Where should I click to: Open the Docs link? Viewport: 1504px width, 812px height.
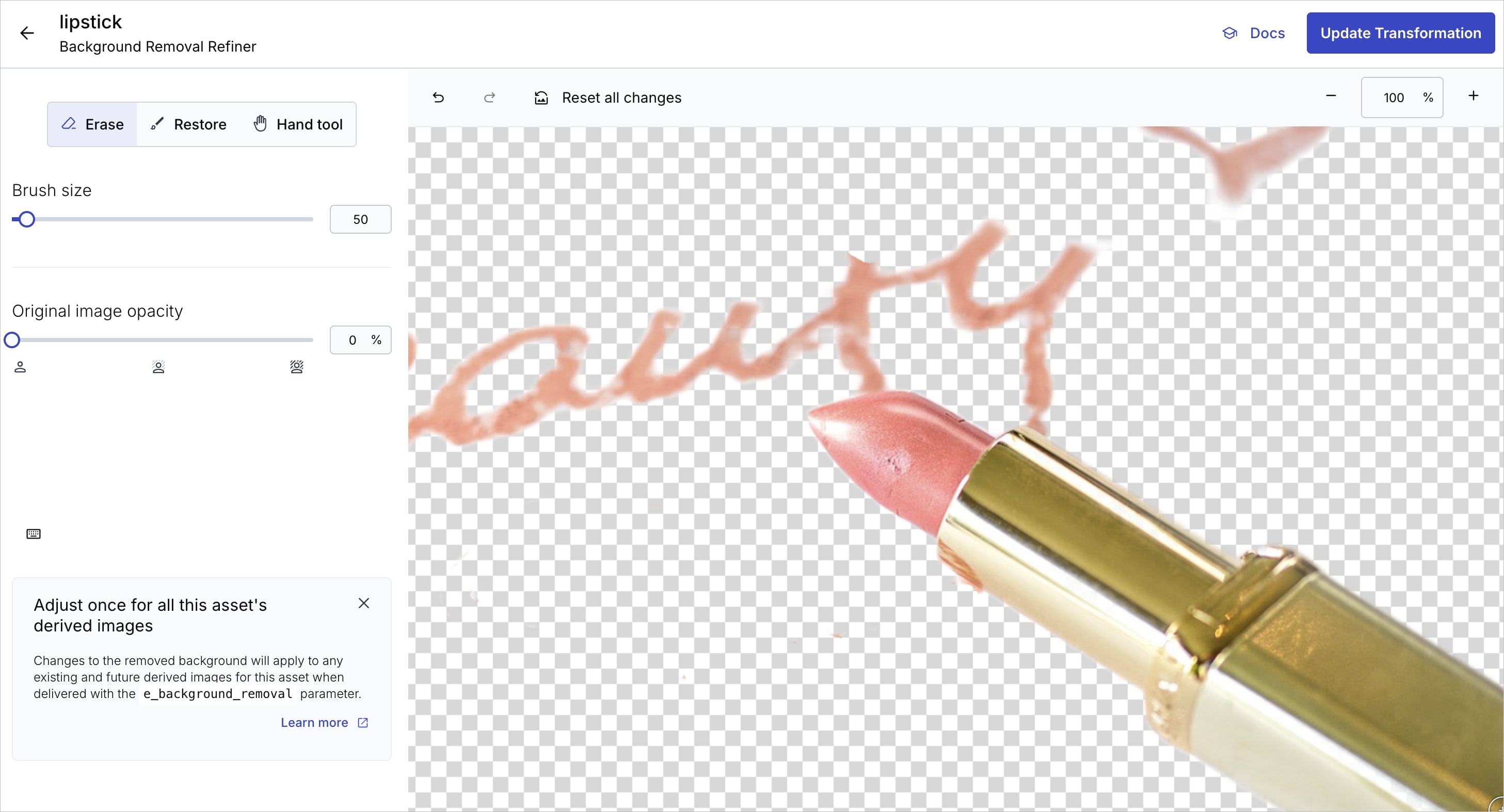[x=1254, y=33]
